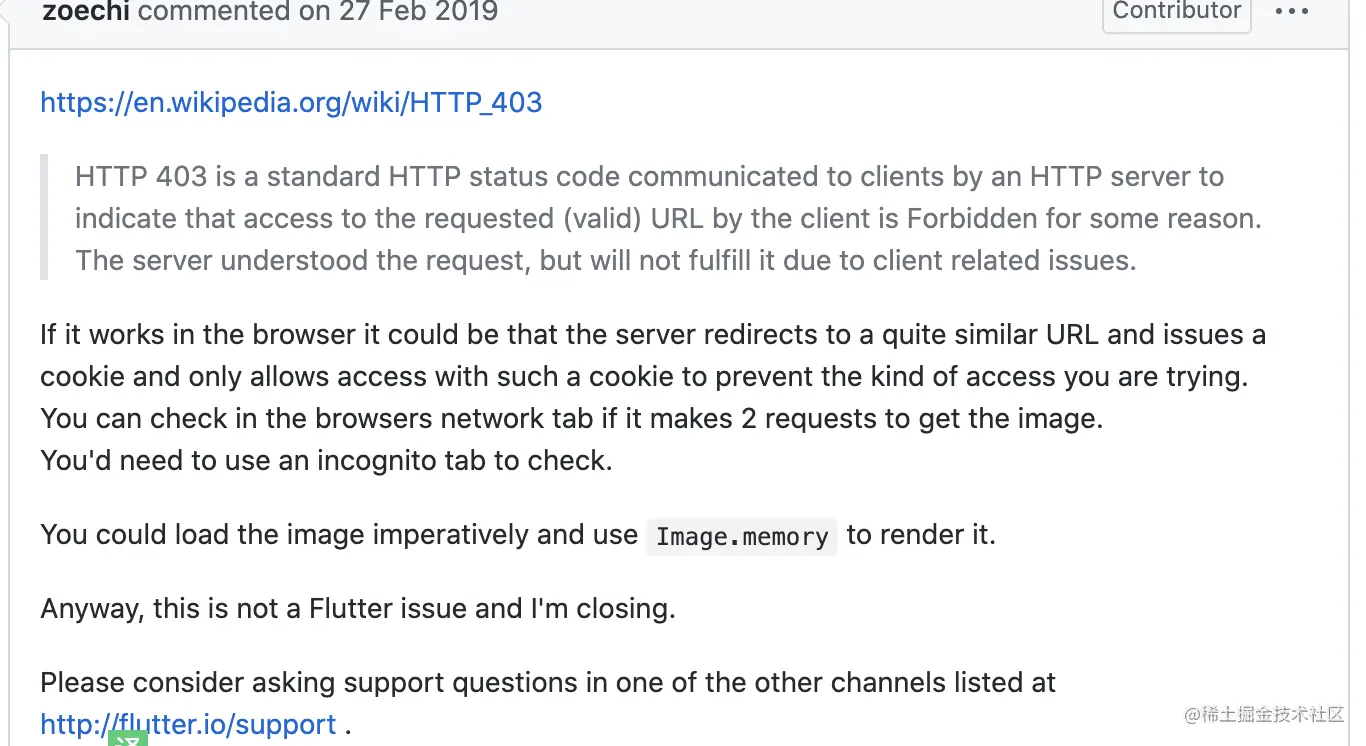
Task: Follow the flutter.io/support link
Action: pos(188,724)
